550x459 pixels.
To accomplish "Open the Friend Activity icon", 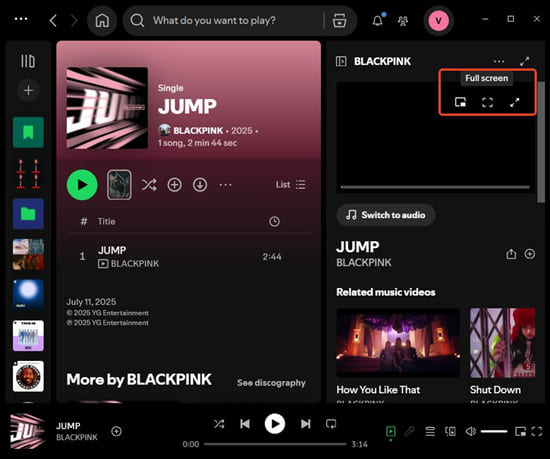I will pyautogui.click(x=403, y=21).
